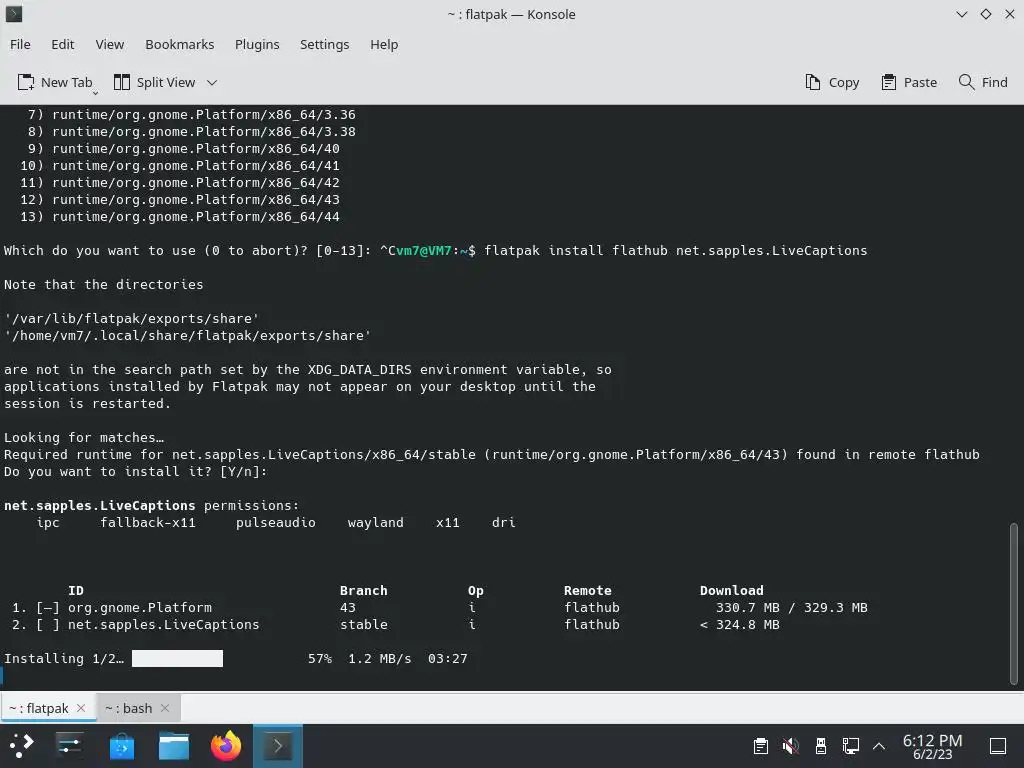Viewport: 1024px width, 768px height.
Task: Click the clock showing 6:12 PM
Action: click(933, 746)
